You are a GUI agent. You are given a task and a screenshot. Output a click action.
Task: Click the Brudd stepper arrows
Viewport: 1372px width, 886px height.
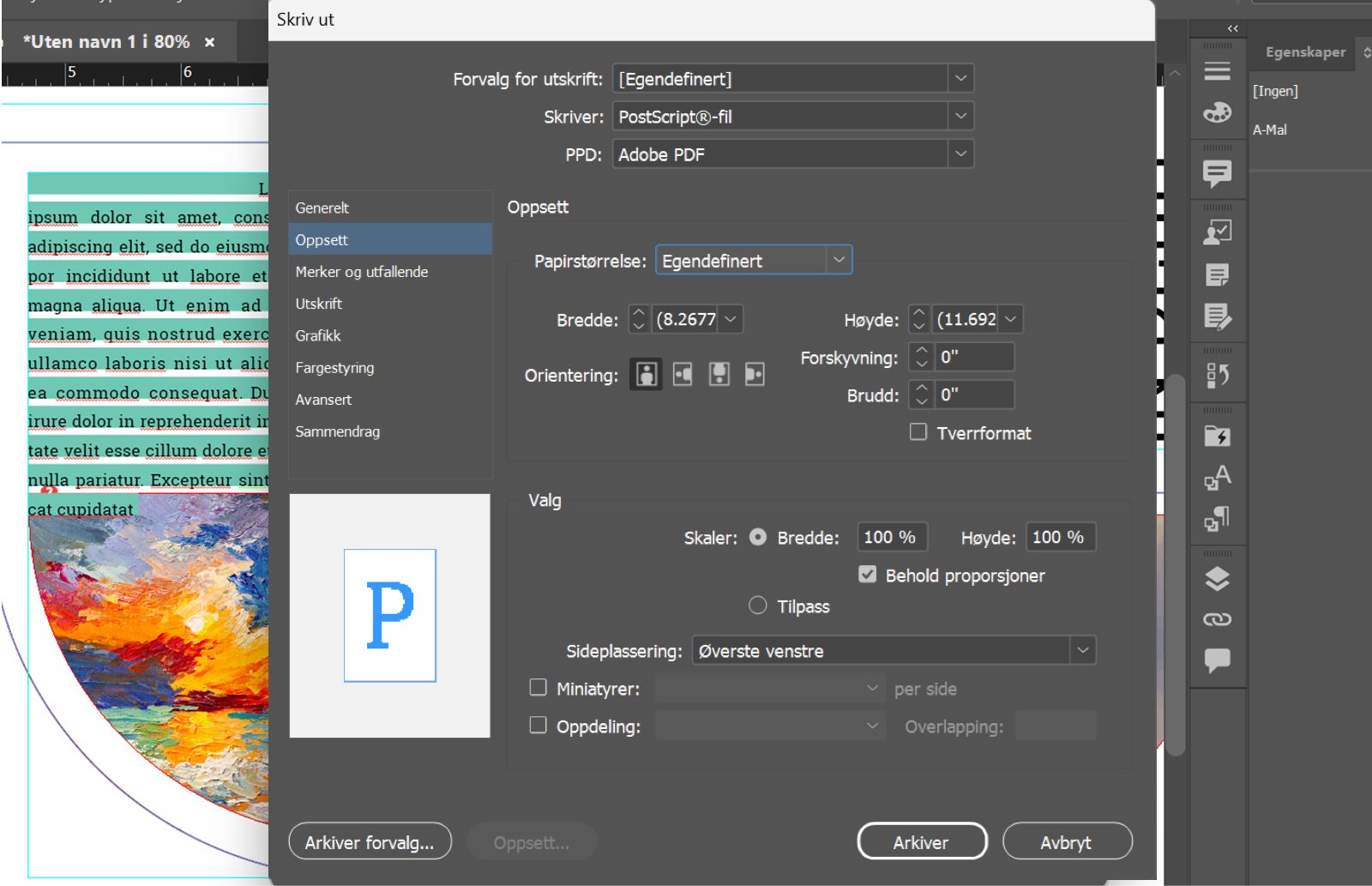tap(922, 395)
